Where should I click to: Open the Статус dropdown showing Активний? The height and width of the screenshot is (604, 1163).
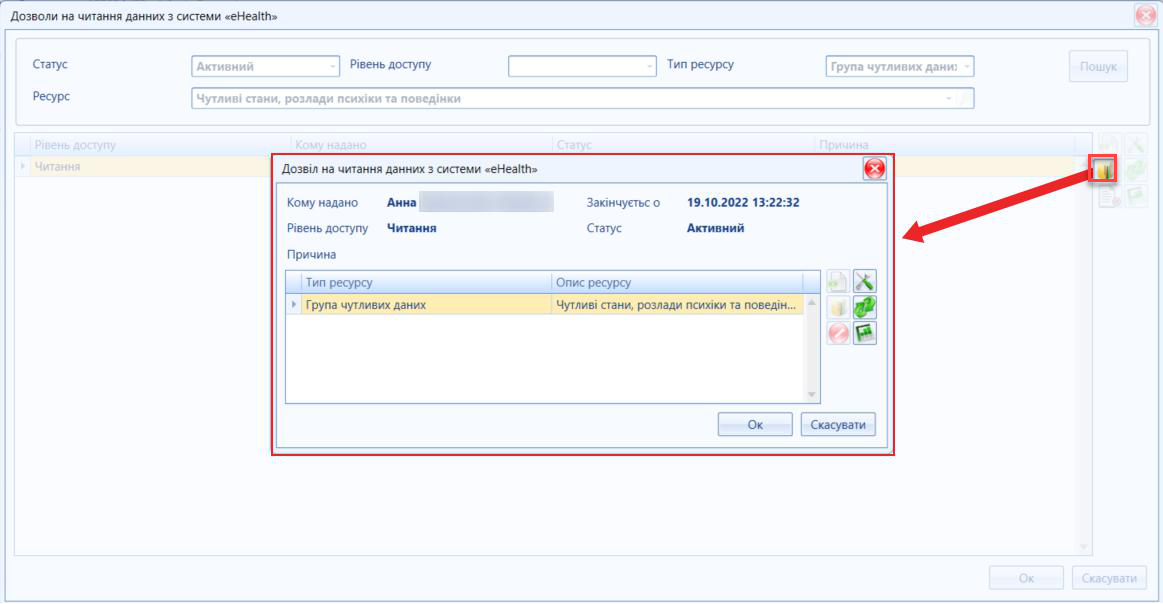[x=266, y=66]
